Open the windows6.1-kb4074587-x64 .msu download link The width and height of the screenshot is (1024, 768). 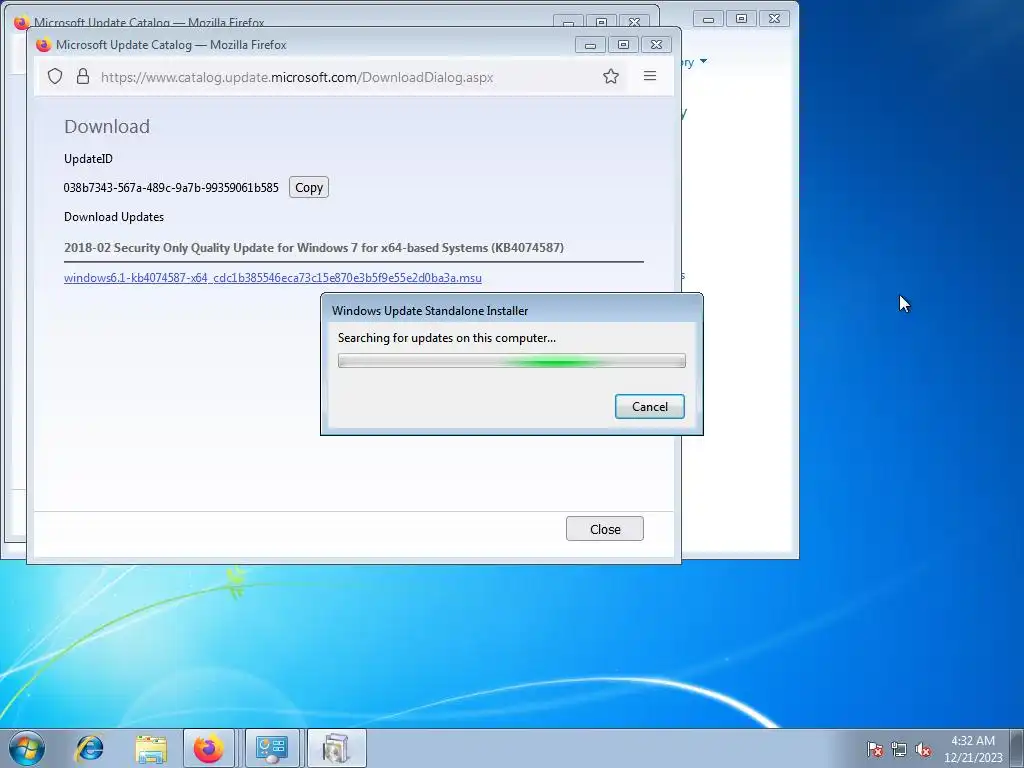[273, 278]
